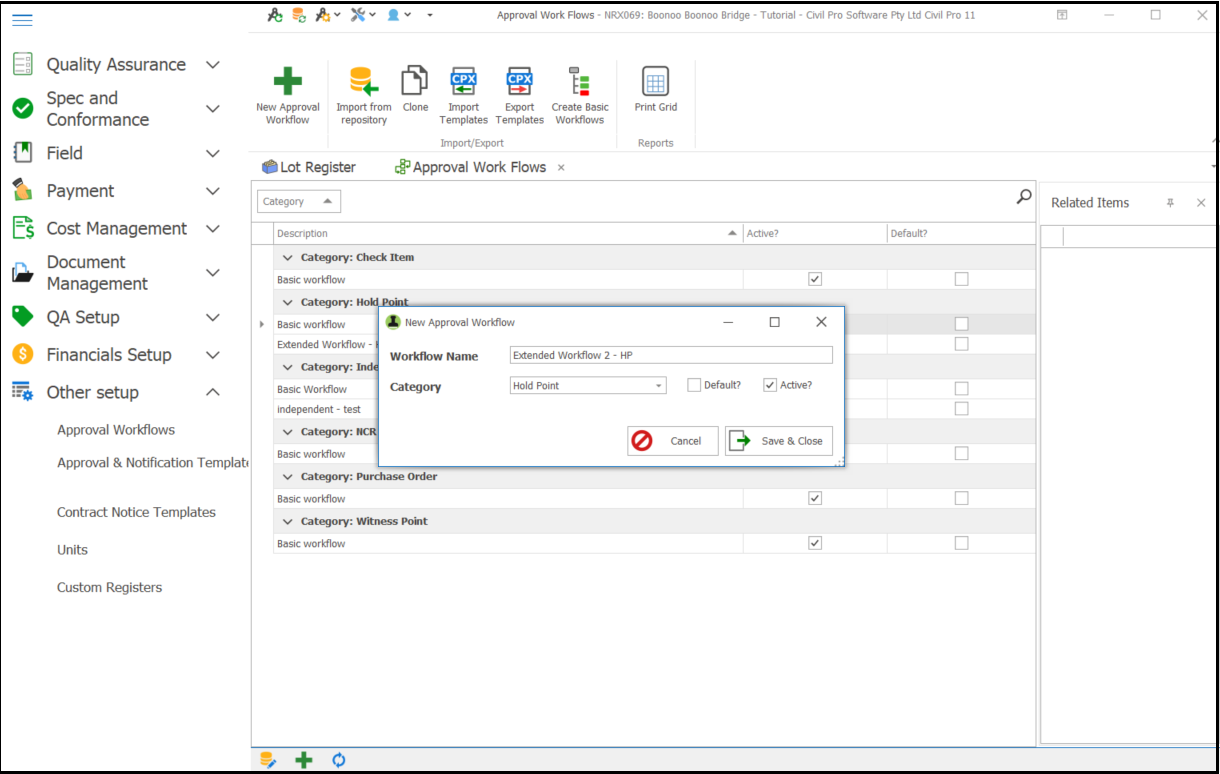Click the Workflow Name text field

[671, 355]
